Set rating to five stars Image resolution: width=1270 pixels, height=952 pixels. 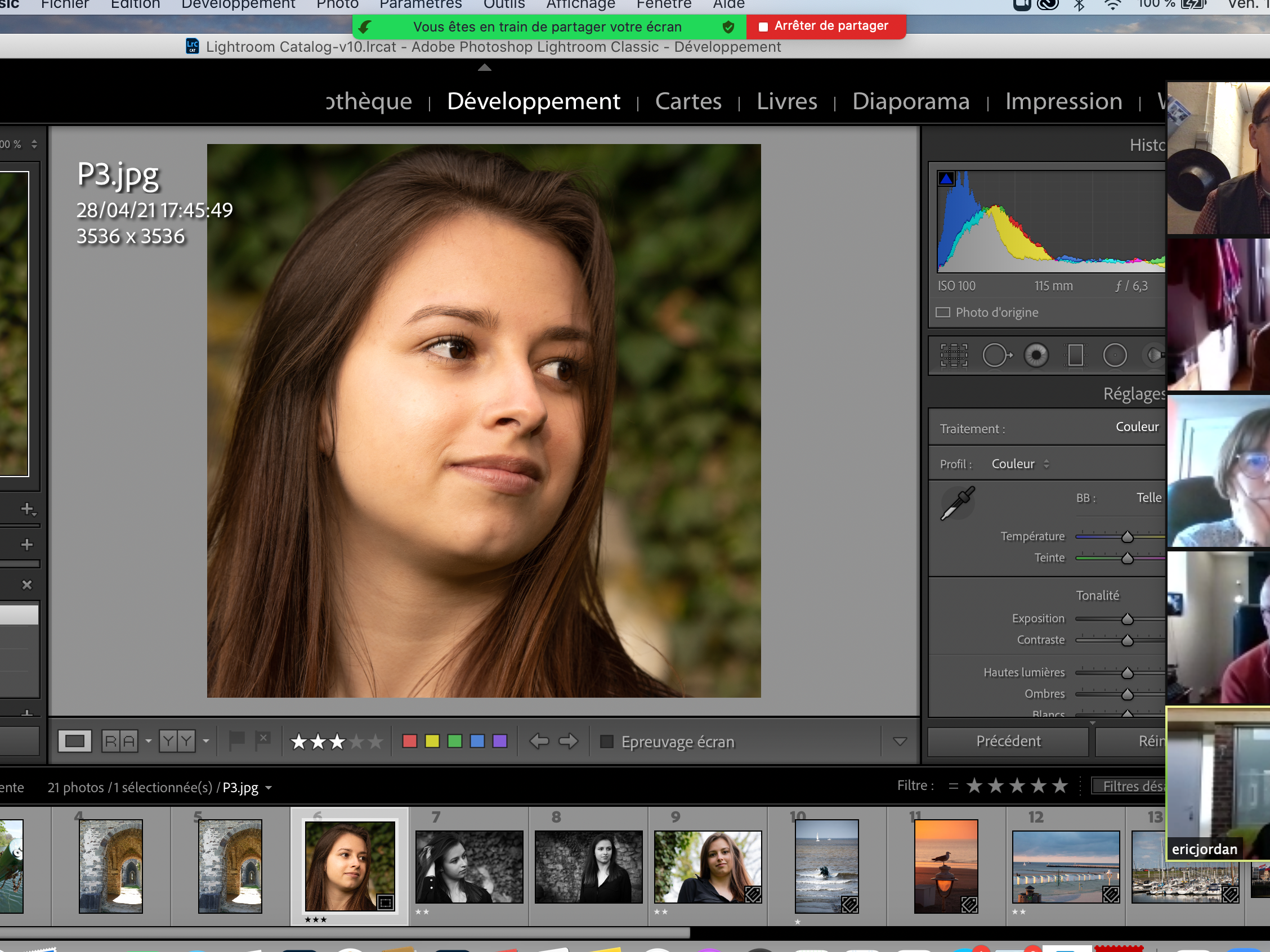point(375,742)
